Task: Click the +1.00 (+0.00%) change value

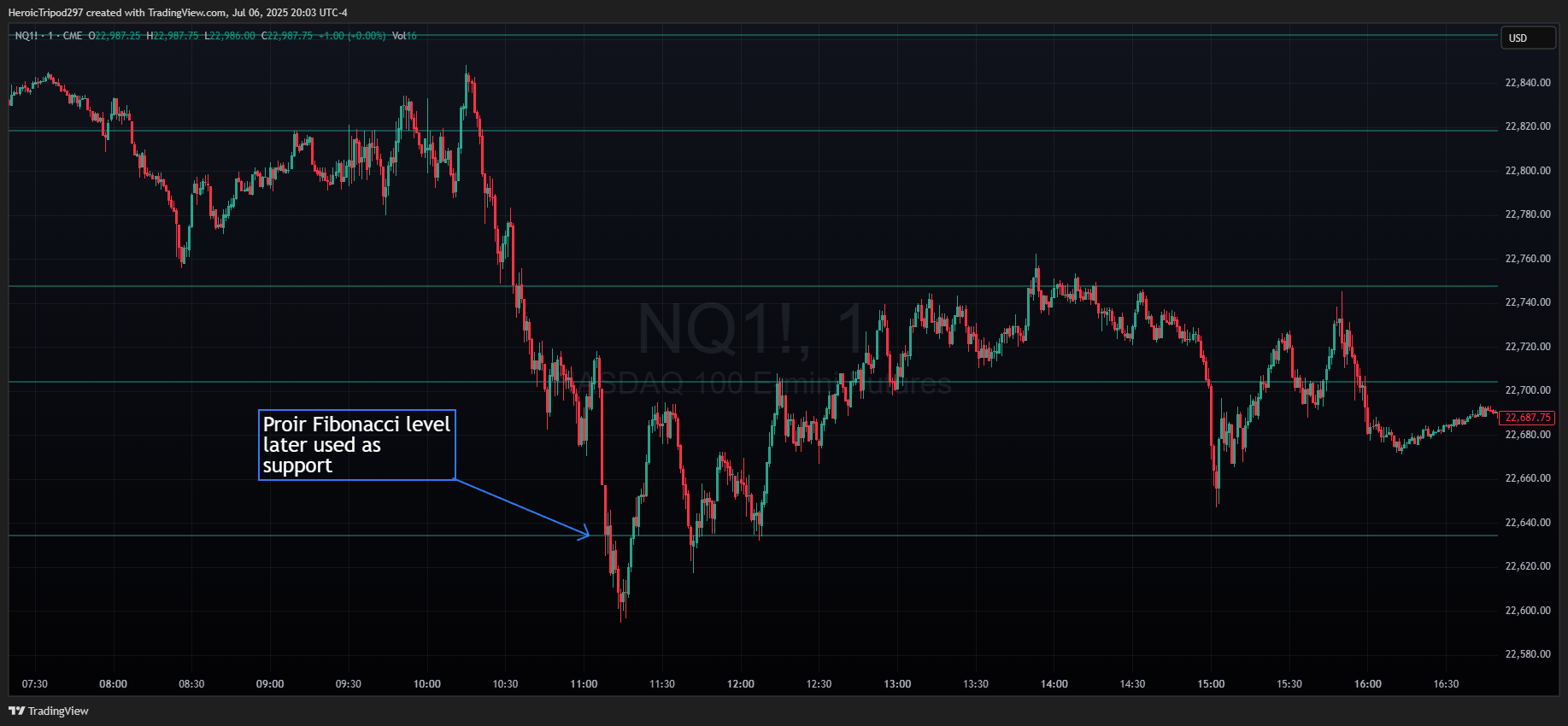Action: [352, 36]
